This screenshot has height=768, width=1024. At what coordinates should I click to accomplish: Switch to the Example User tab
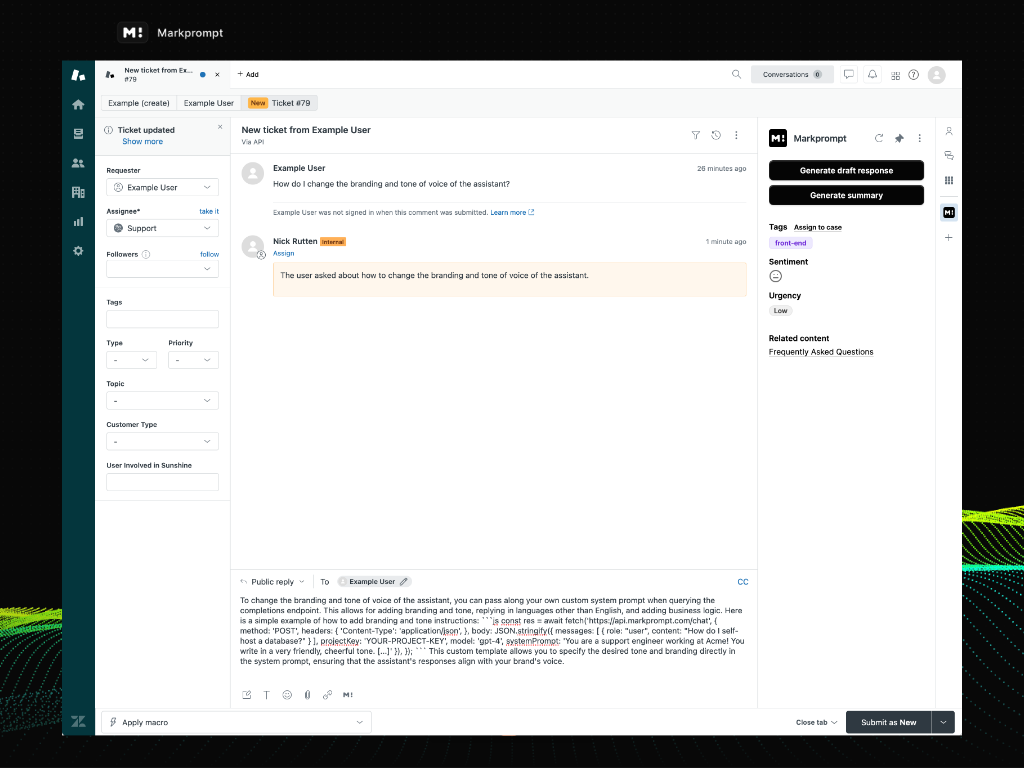click(x=208, y=103)
